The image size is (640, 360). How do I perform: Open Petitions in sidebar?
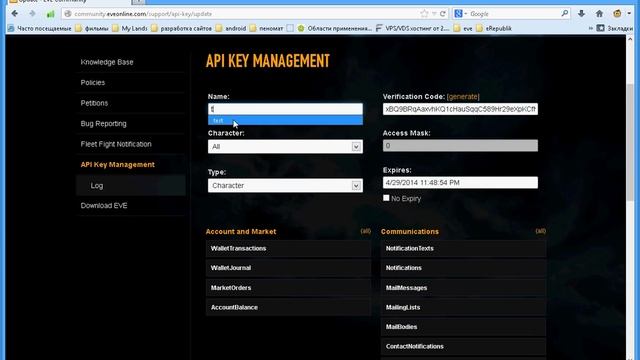click(x=94, y=103)
